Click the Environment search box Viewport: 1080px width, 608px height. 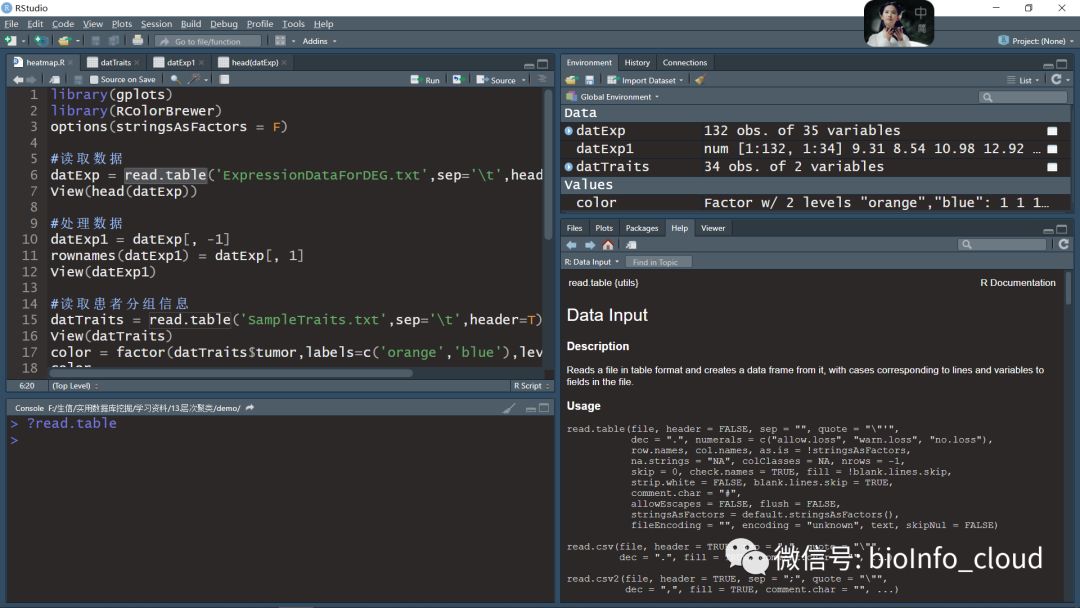1023,97
